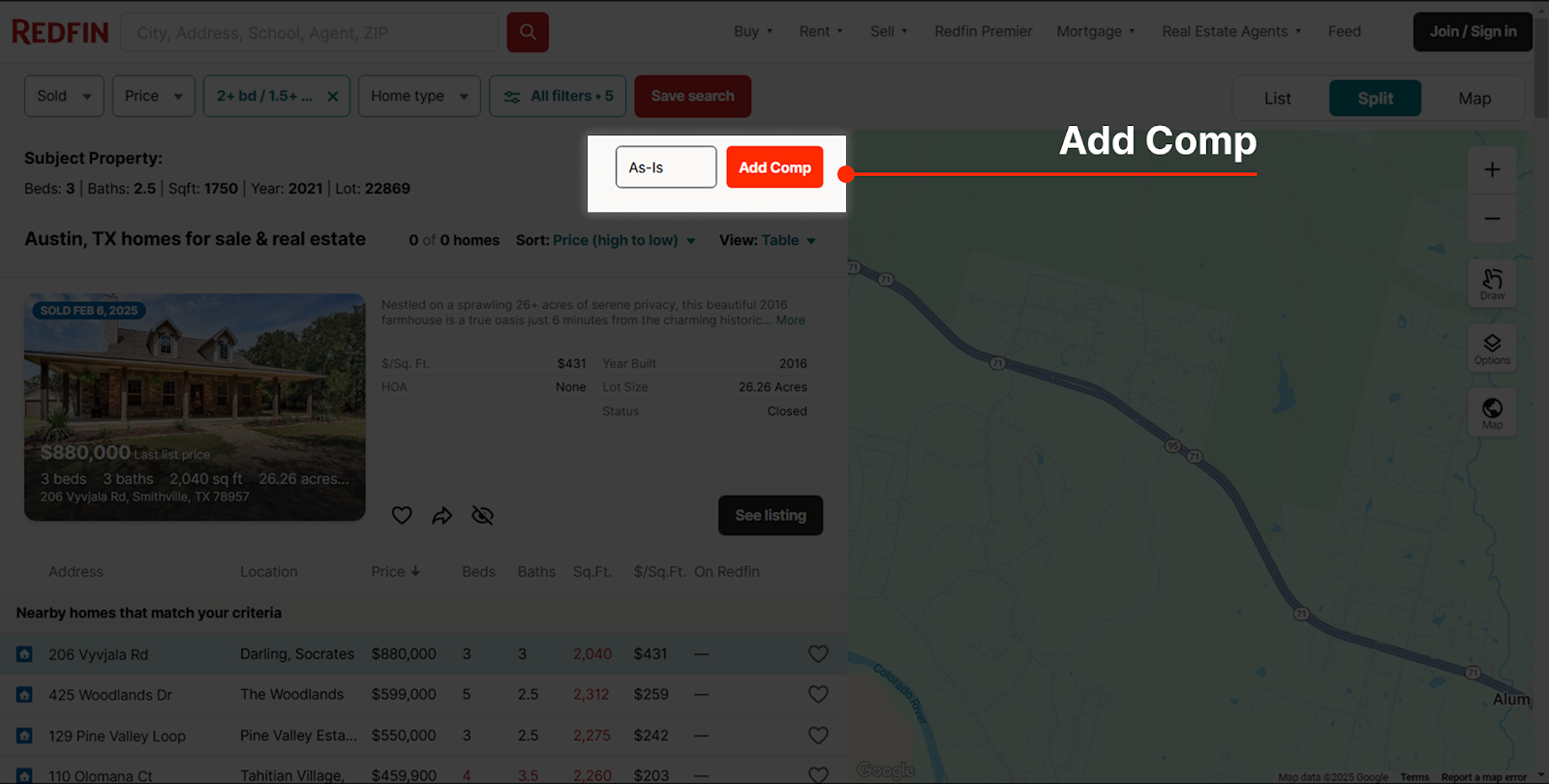
Task: Click the As-Is input field
Action: tap(666, 167)
